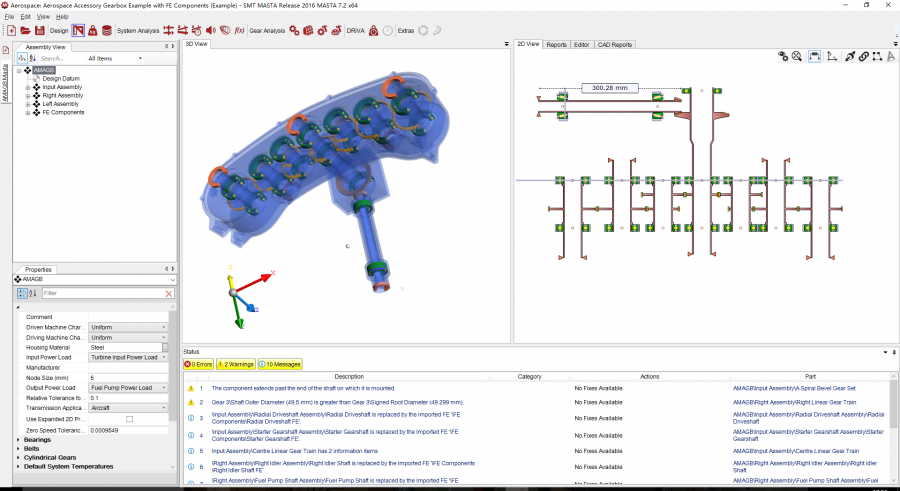
Task: Open the Right Linear Gear Train part link
Action: point(794,403)
